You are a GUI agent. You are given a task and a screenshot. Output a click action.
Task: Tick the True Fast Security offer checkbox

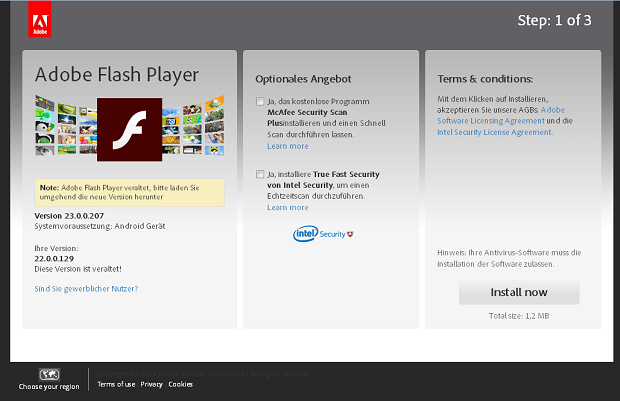[260, 174]
